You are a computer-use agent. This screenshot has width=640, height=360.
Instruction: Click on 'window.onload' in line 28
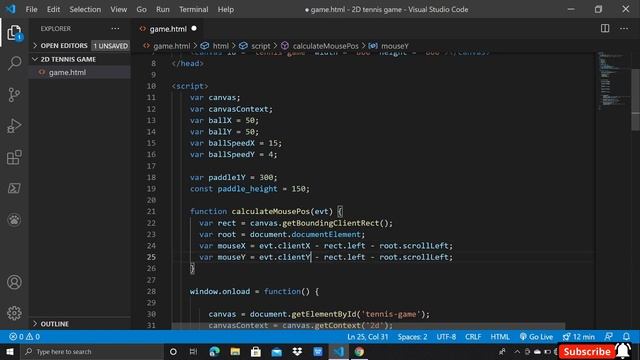220,291
